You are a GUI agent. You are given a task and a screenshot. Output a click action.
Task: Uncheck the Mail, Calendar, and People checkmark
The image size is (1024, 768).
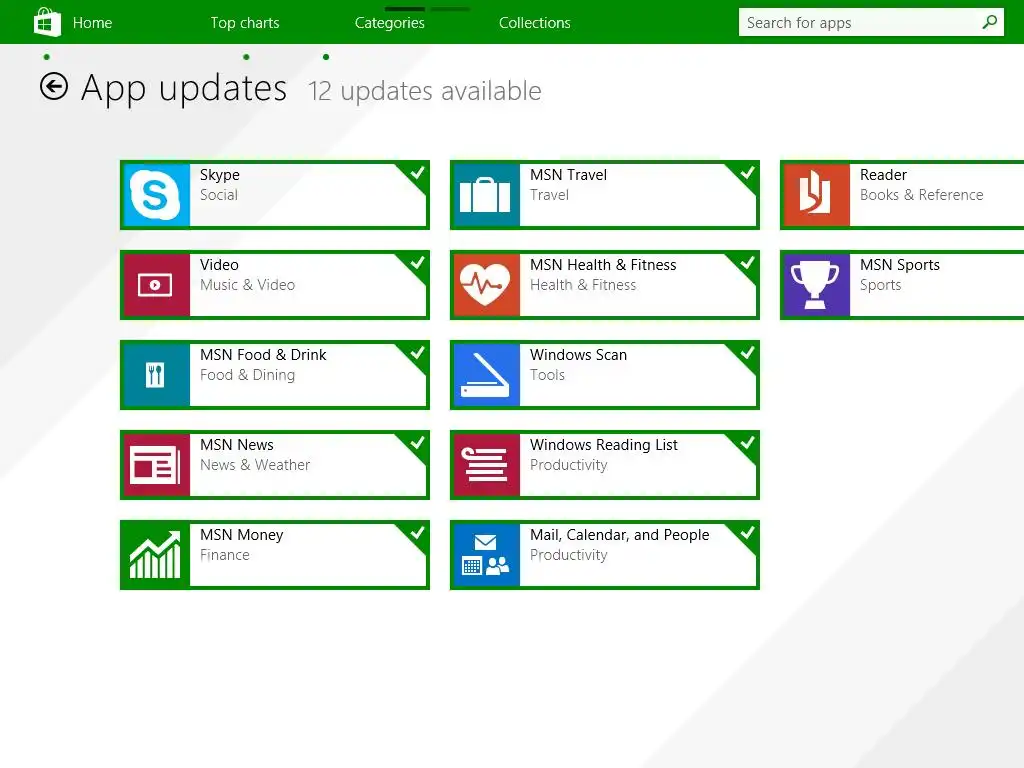pyautogui.click(x=747, y=533)
